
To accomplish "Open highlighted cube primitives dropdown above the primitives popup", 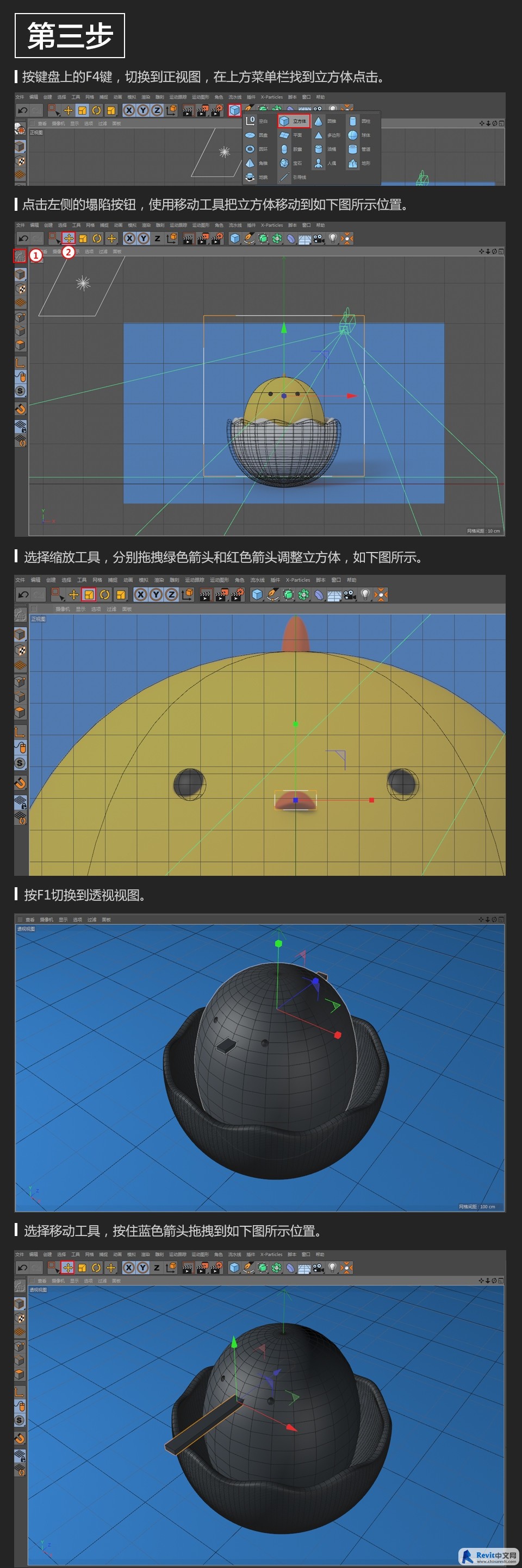I will (x=234, y=110).
